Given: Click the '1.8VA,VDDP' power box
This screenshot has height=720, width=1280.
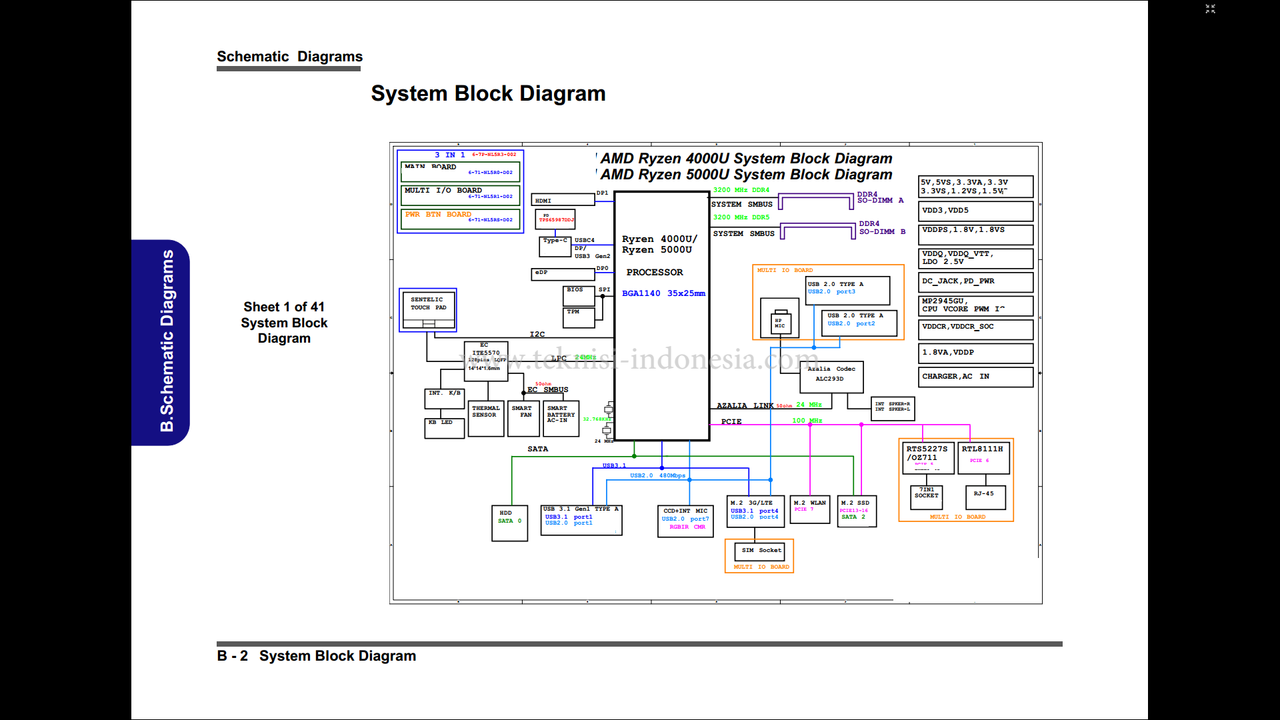Looking at the screenshot, I should click(977, 353).
